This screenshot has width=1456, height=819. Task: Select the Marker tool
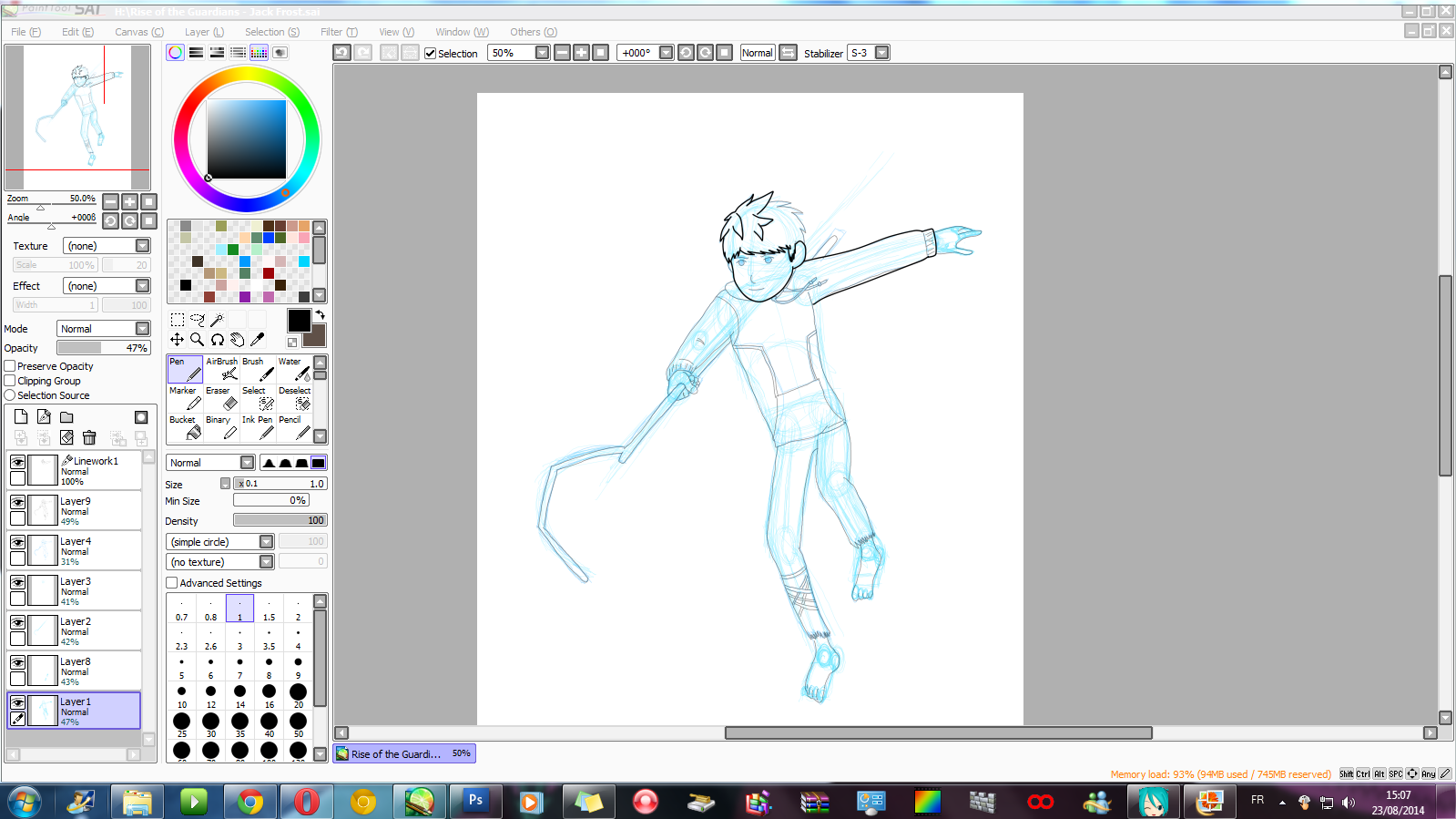185,398
